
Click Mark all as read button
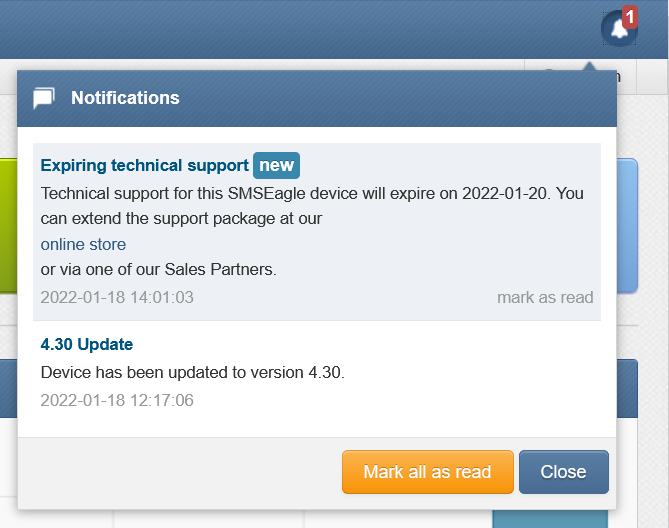click(x=428, y=472)
